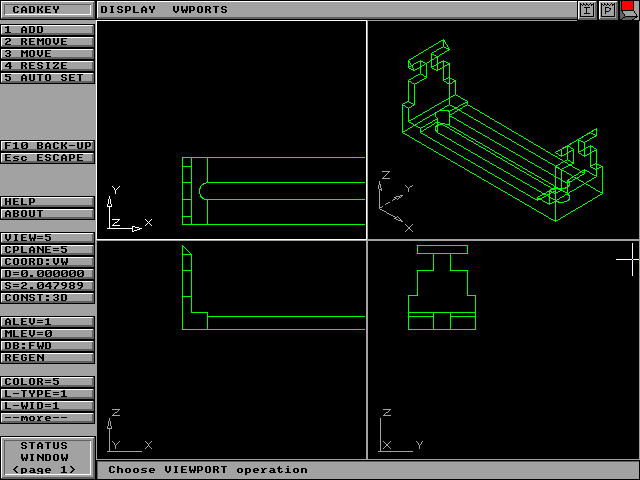Change the VIEW=5 setting

point(48,238)
